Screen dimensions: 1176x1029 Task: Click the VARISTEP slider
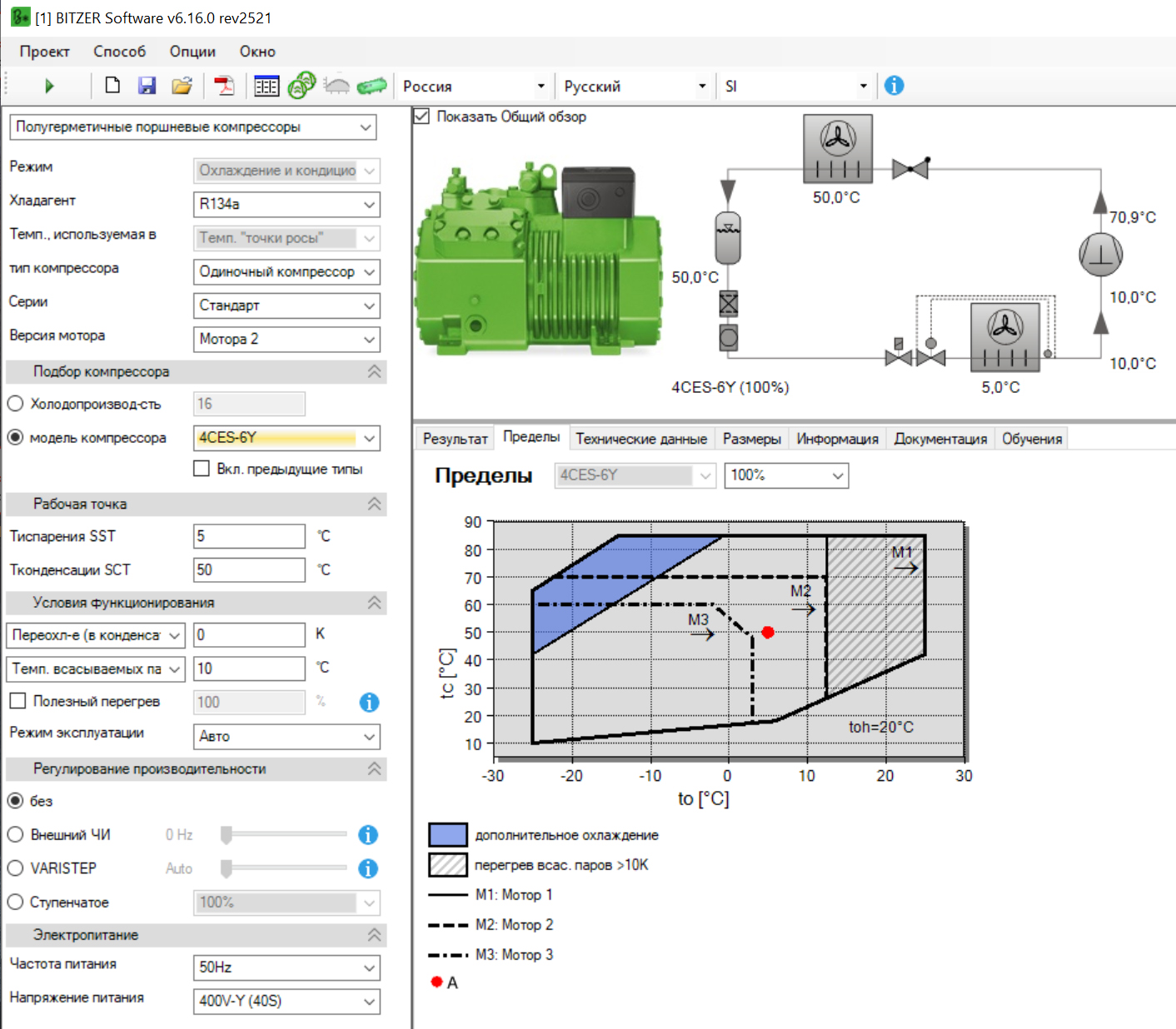pos(284,868)
